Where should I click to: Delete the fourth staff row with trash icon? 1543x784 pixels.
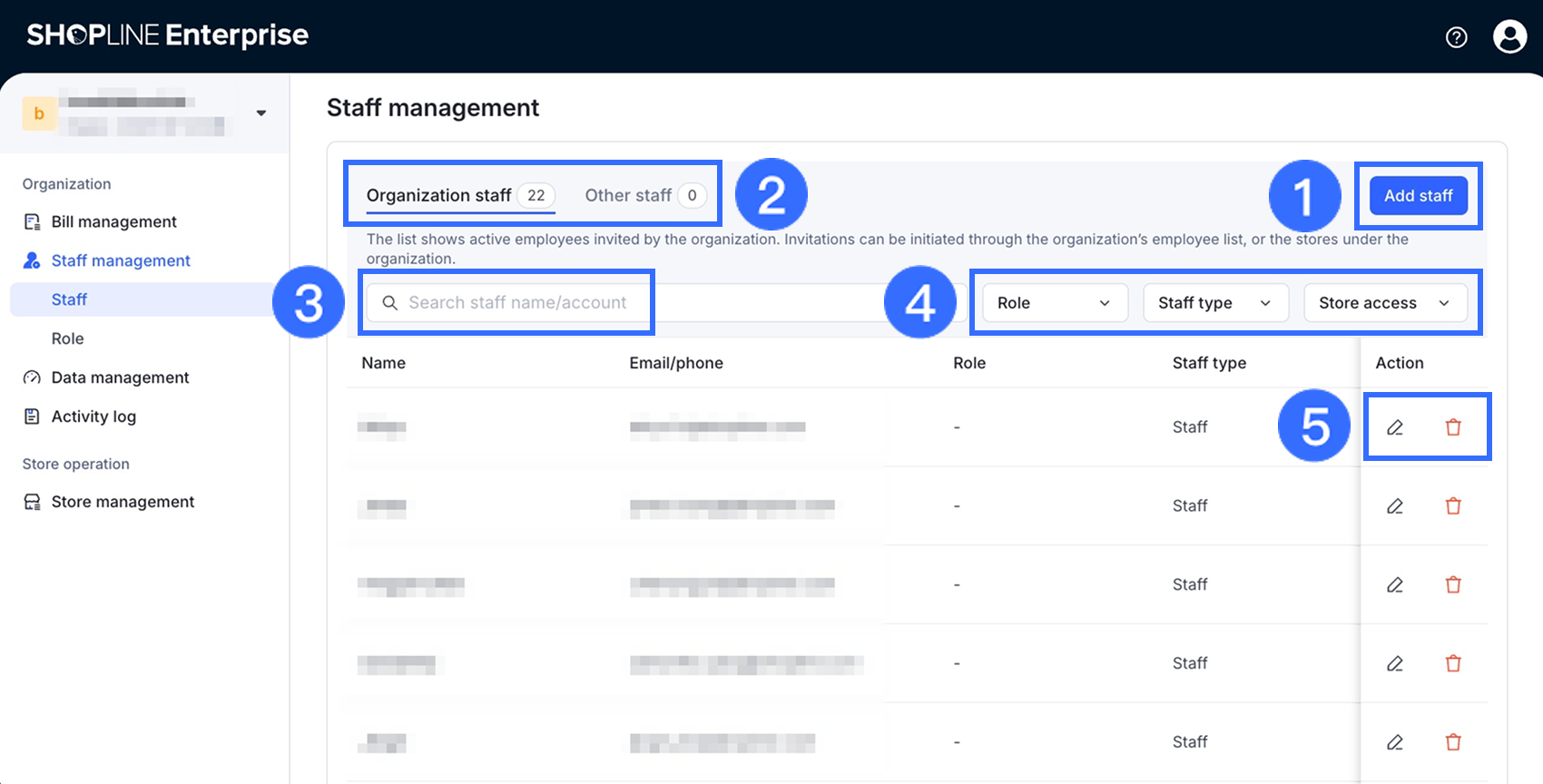(x=1453, y=664)
